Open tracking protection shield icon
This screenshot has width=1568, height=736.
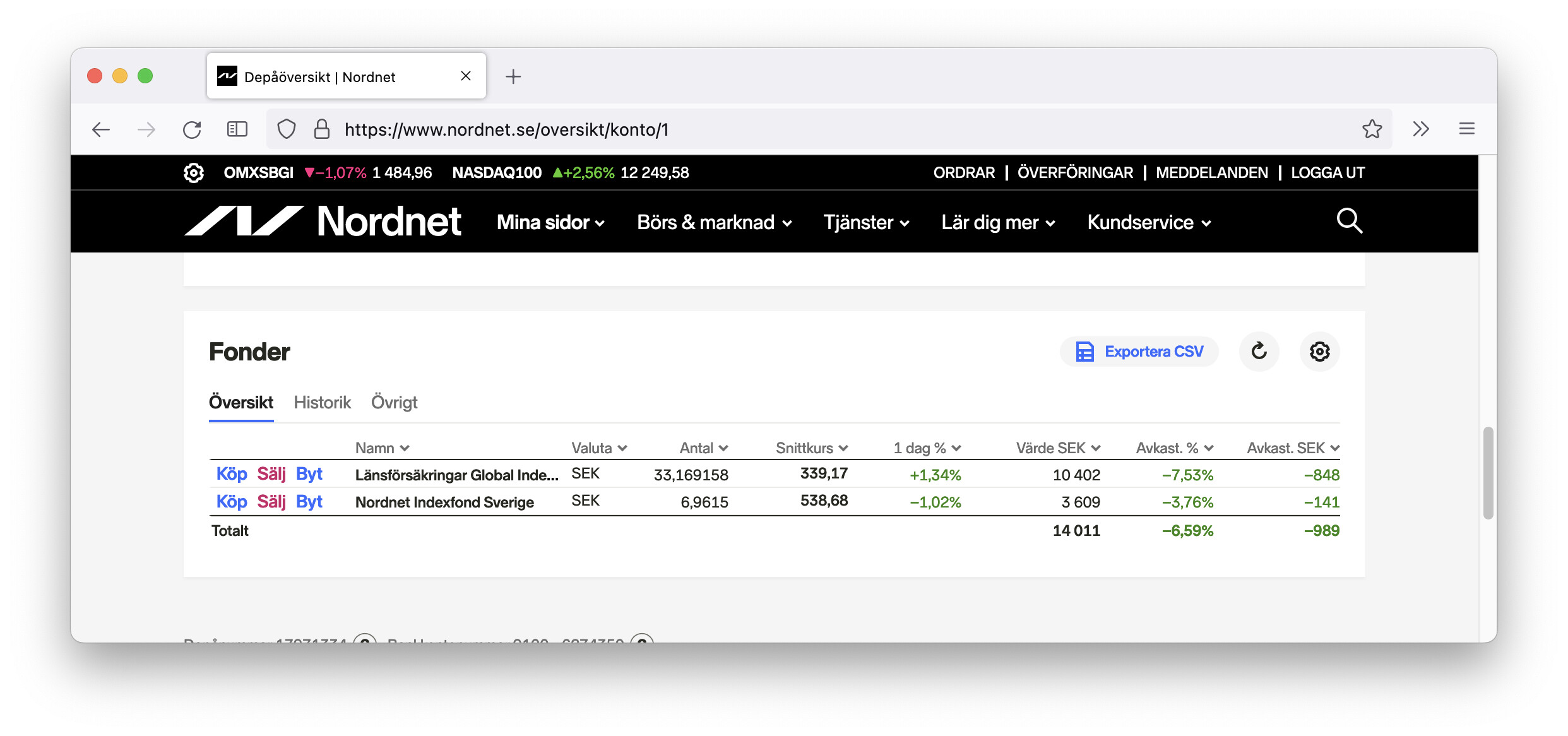pos(287,129)
